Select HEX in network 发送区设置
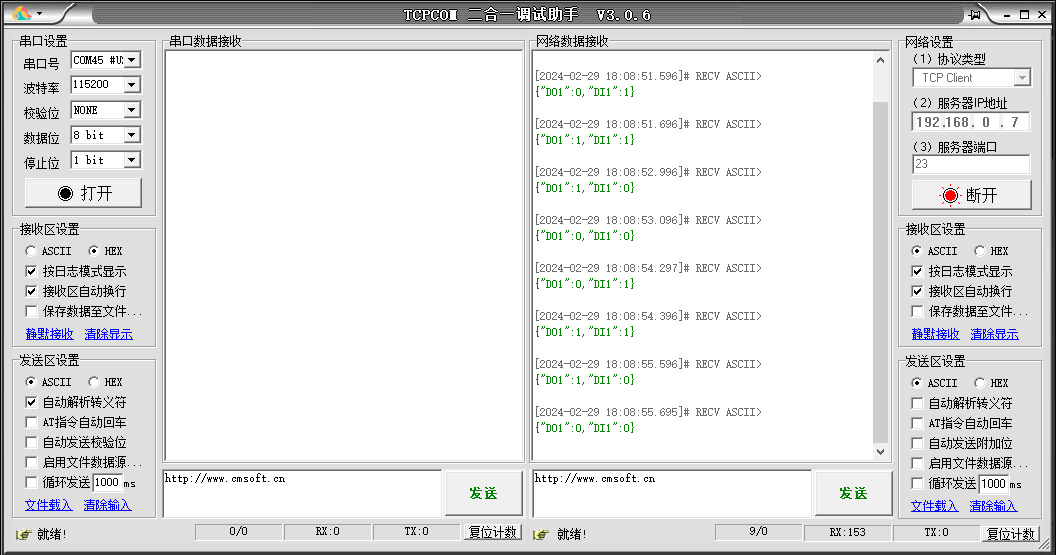This screenshot has width=1056, height=555. coord(980,383)
